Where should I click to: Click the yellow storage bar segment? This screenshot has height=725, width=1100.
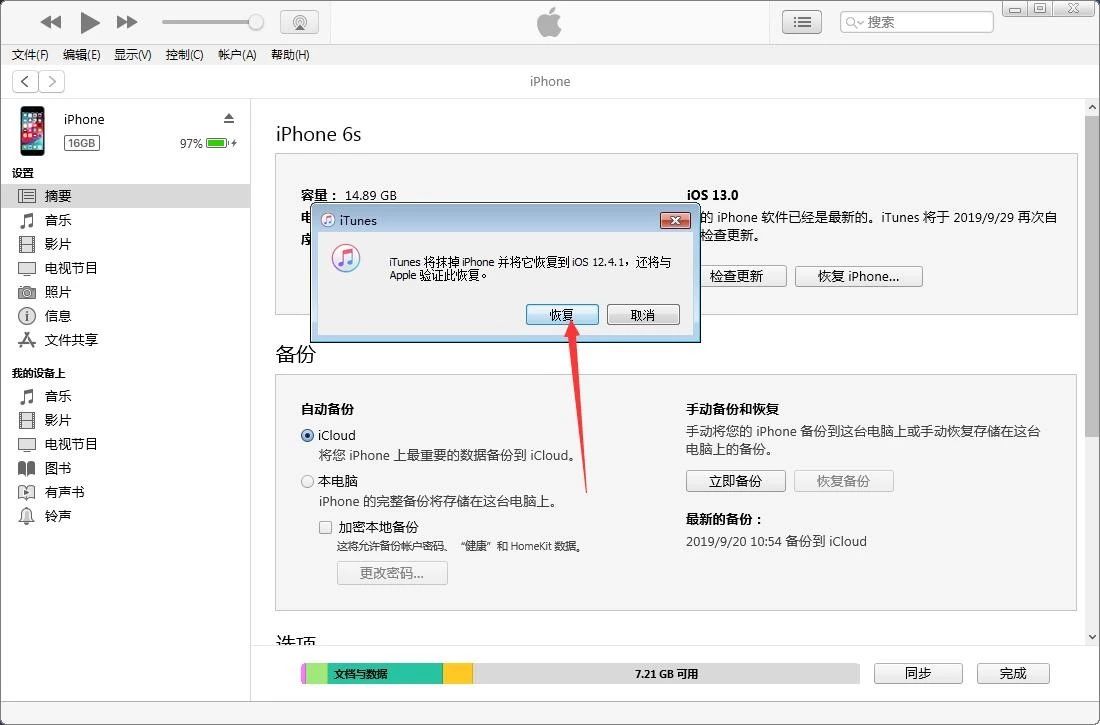(458, 674)
